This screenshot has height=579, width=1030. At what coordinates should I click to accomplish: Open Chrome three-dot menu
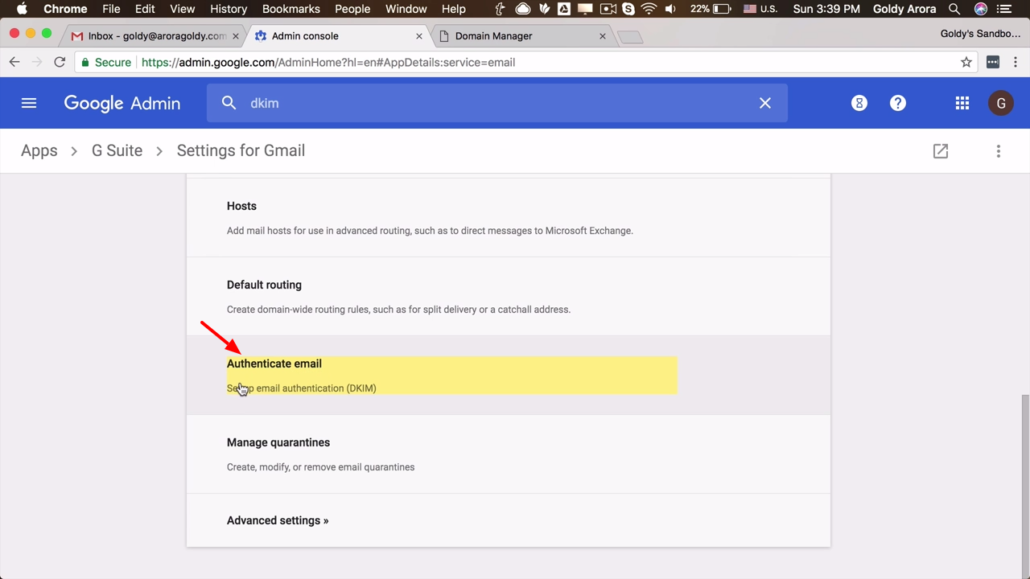click(1016, 62)
